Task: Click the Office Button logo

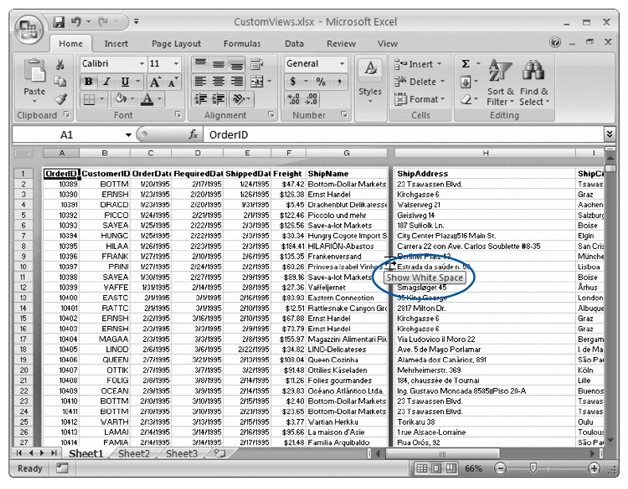Action: (27, 28)
